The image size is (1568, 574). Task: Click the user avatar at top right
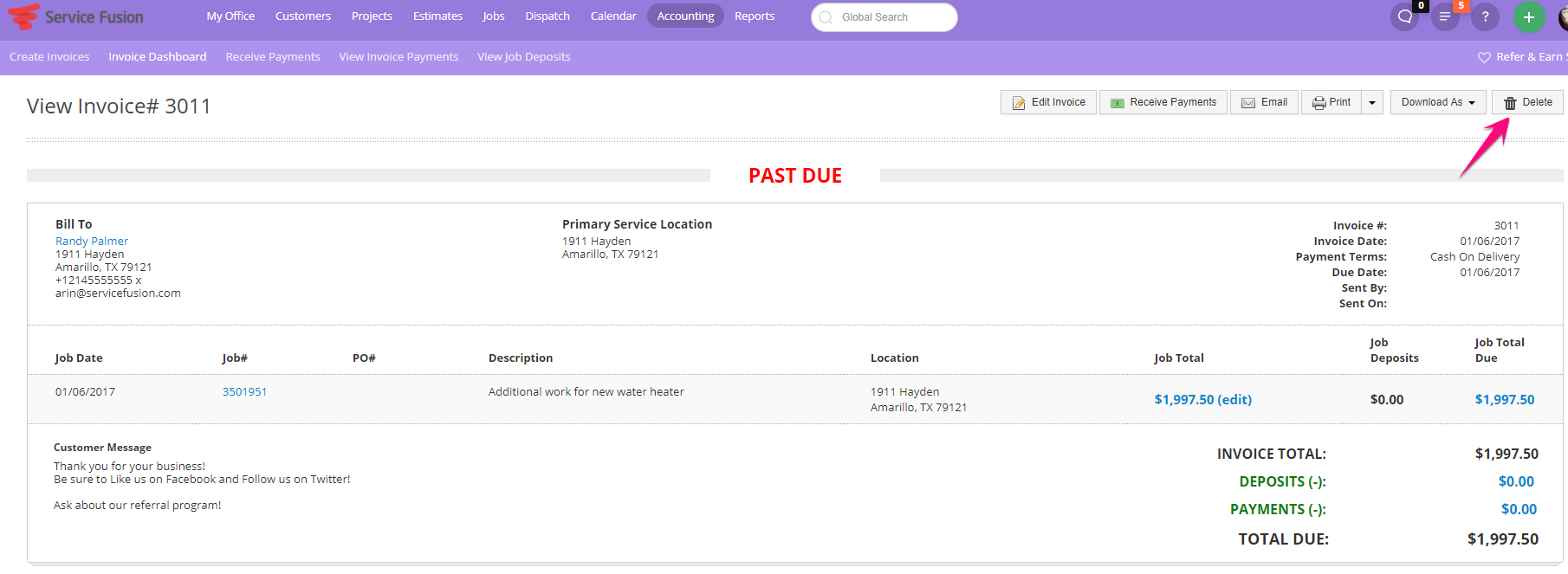(x=1562, y=16)
